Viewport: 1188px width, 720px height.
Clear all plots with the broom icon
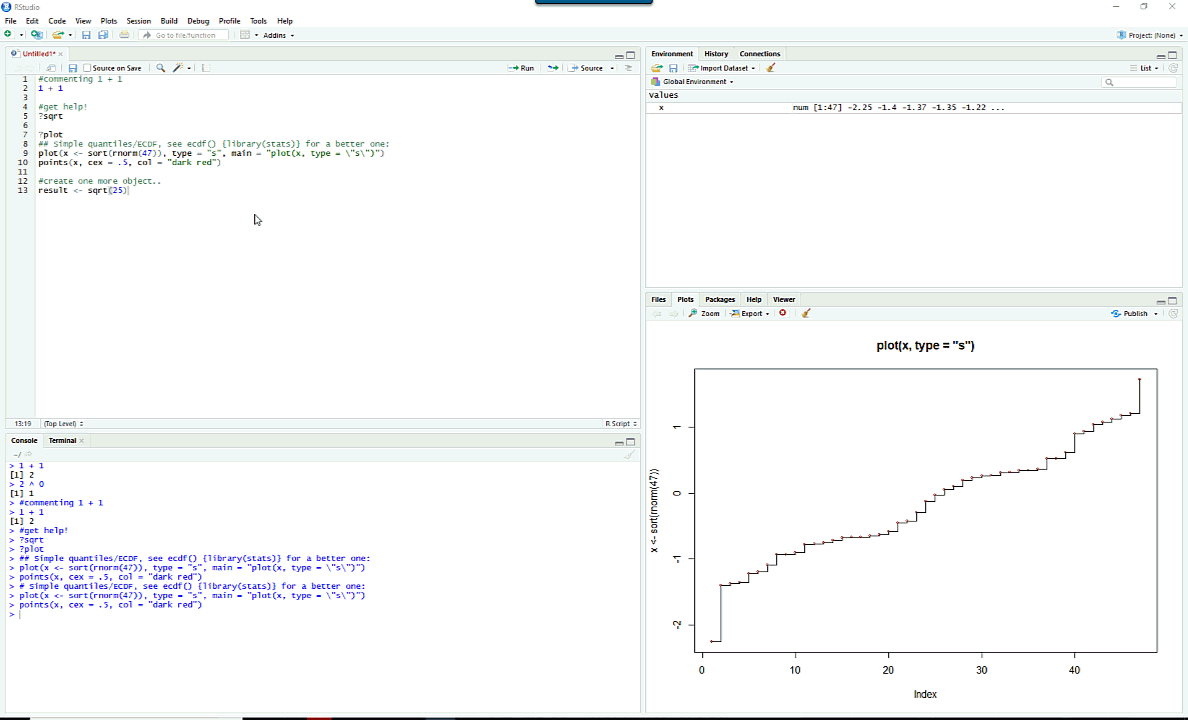pyautogui.click(x=806, y=313)
